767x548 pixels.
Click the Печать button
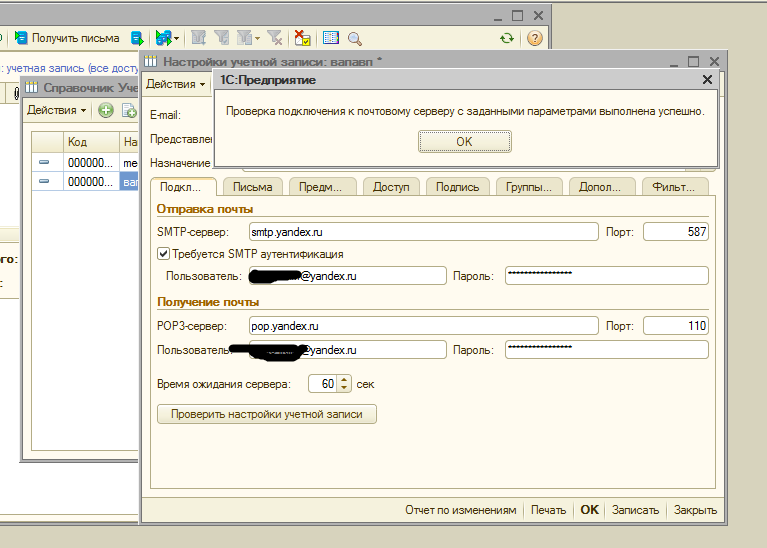click(548, 510)
